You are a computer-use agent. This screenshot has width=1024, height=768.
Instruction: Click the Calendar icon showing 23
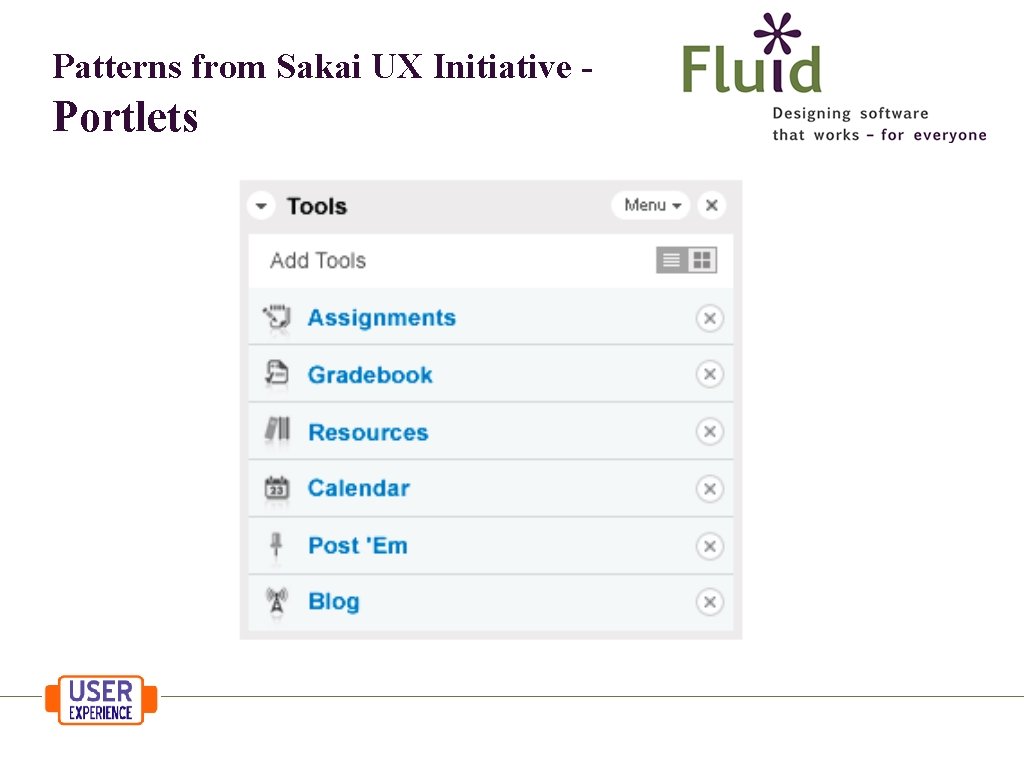276,488
